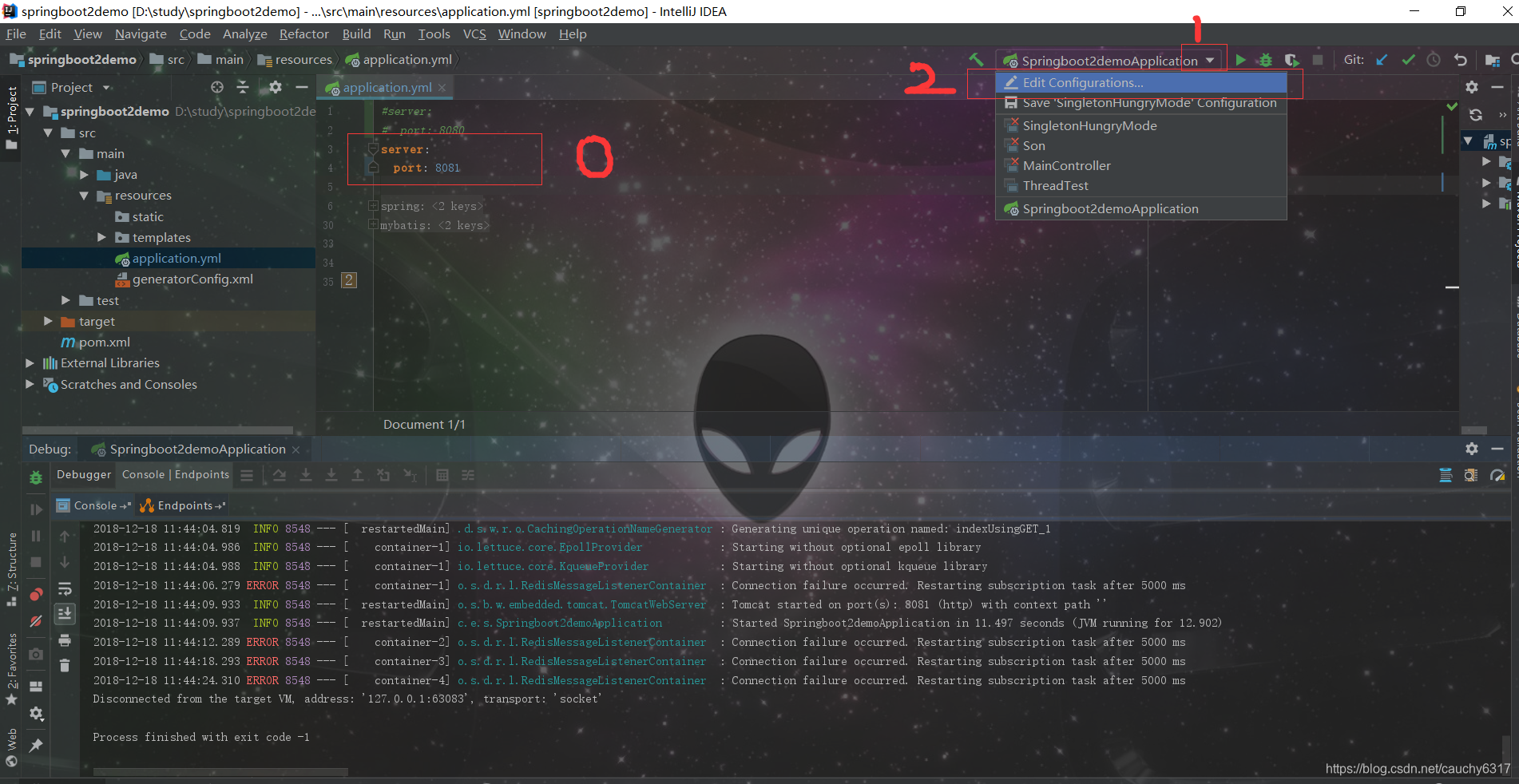Open the Refactor menu

coord(303,34)
